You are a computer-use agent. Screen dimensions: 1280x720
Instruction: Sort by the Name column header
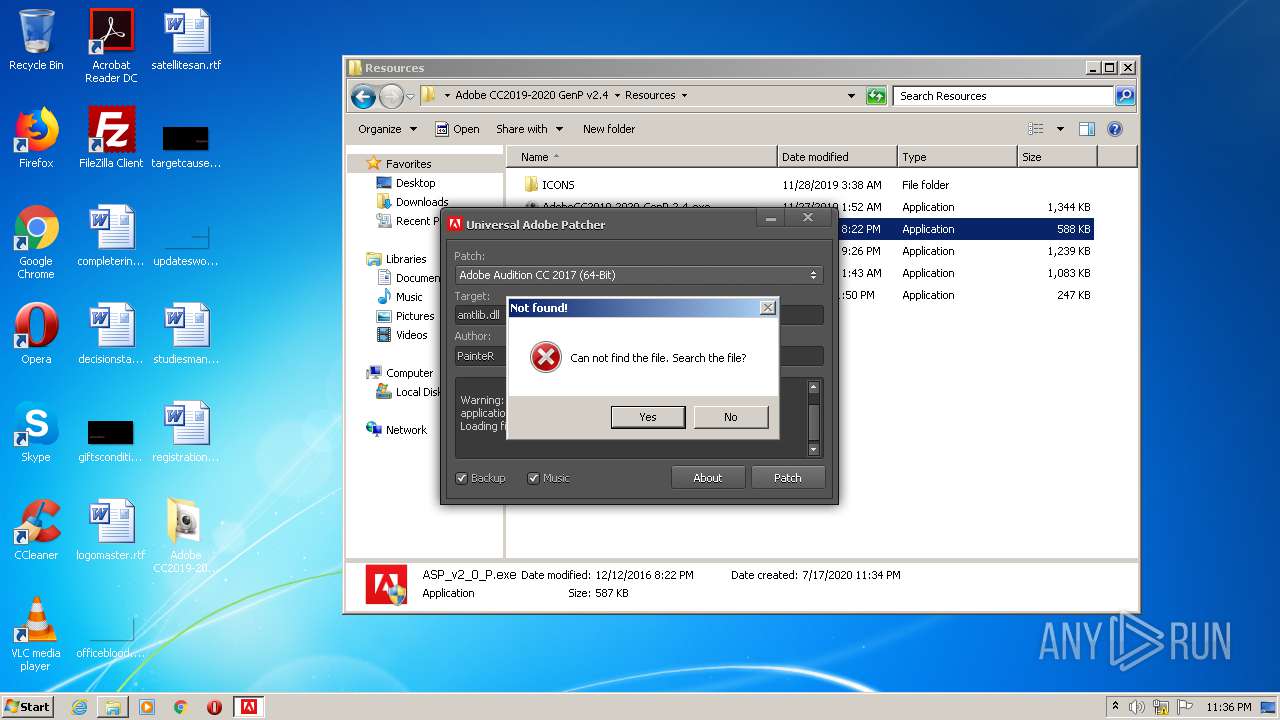pyautogui.click(x=642, y=157)
